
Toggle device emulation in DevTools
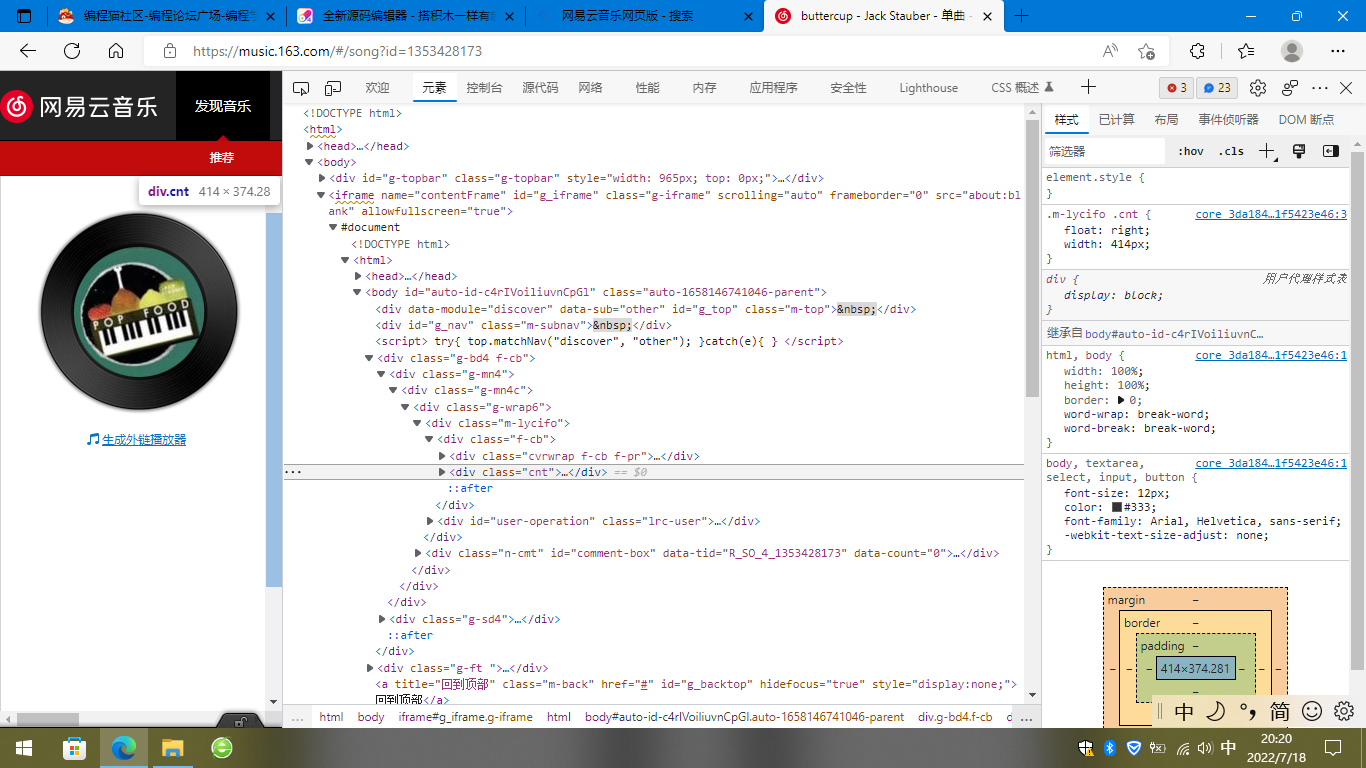coord(333,88)
